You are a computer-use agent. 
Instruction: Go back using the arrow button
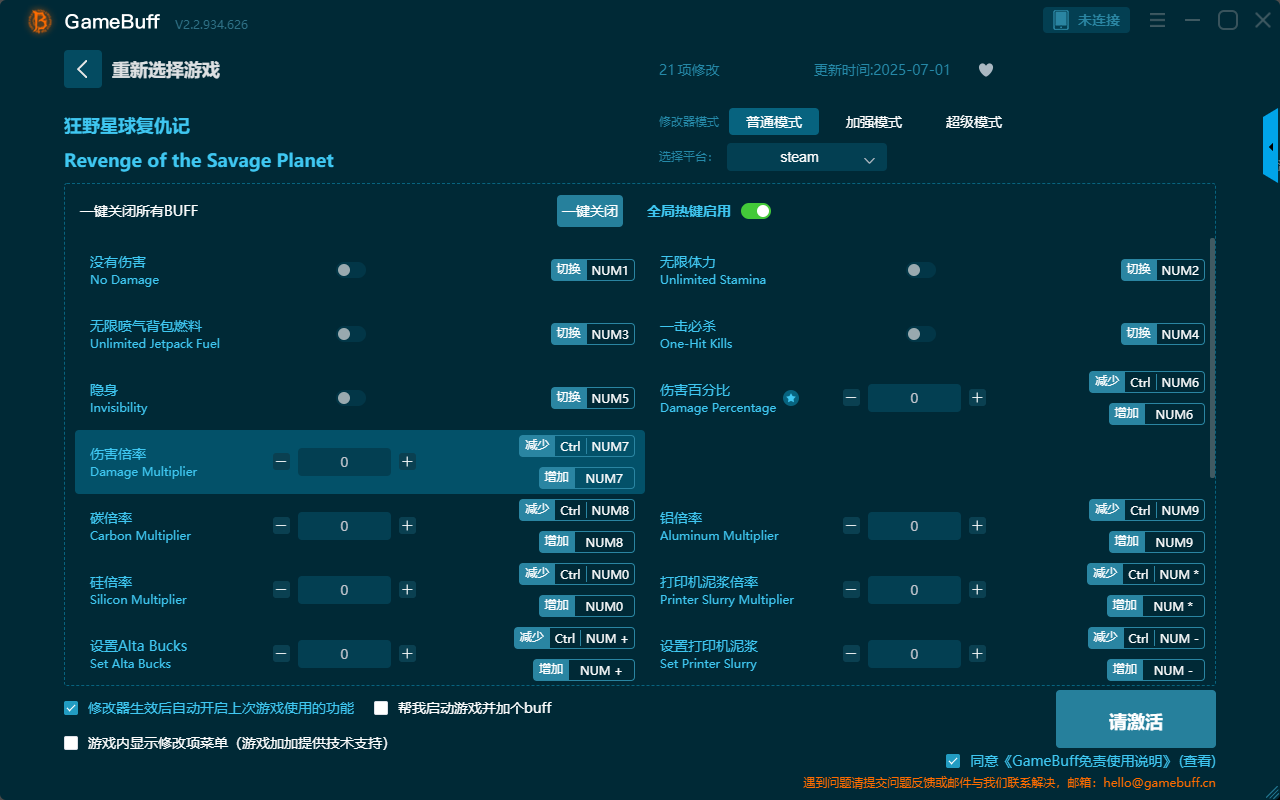point(83,69)
